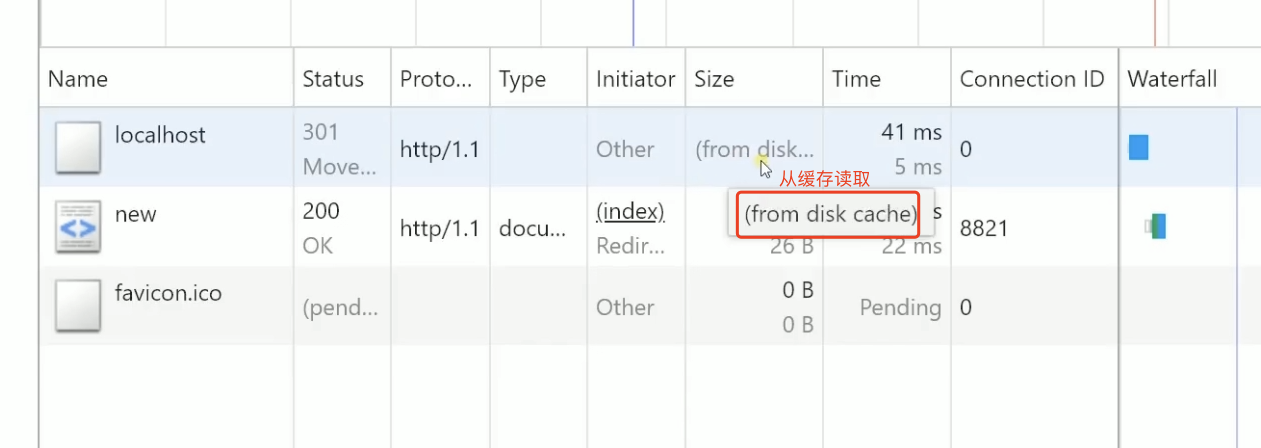Select the favicon.ico file icon
This screenshot has width=1261, height=448.
point(77,306)
